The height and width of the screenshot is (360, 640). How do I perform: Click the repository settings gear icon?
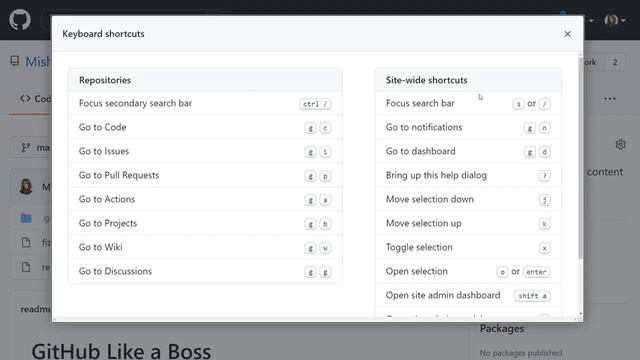[x=620, y=144]
